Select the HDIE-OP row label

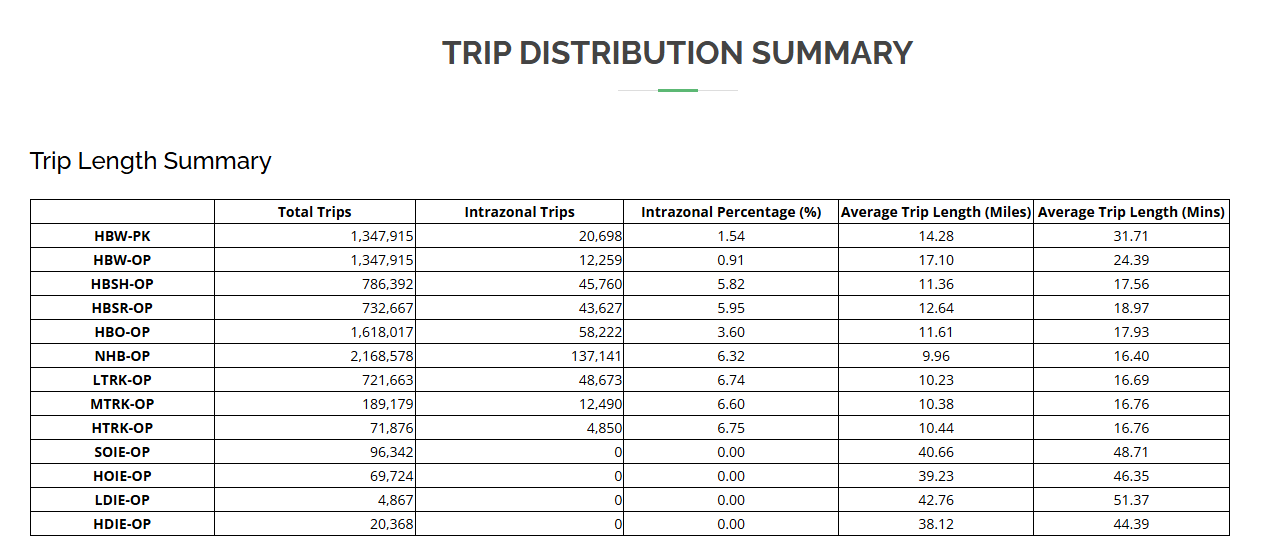[122, 524]
